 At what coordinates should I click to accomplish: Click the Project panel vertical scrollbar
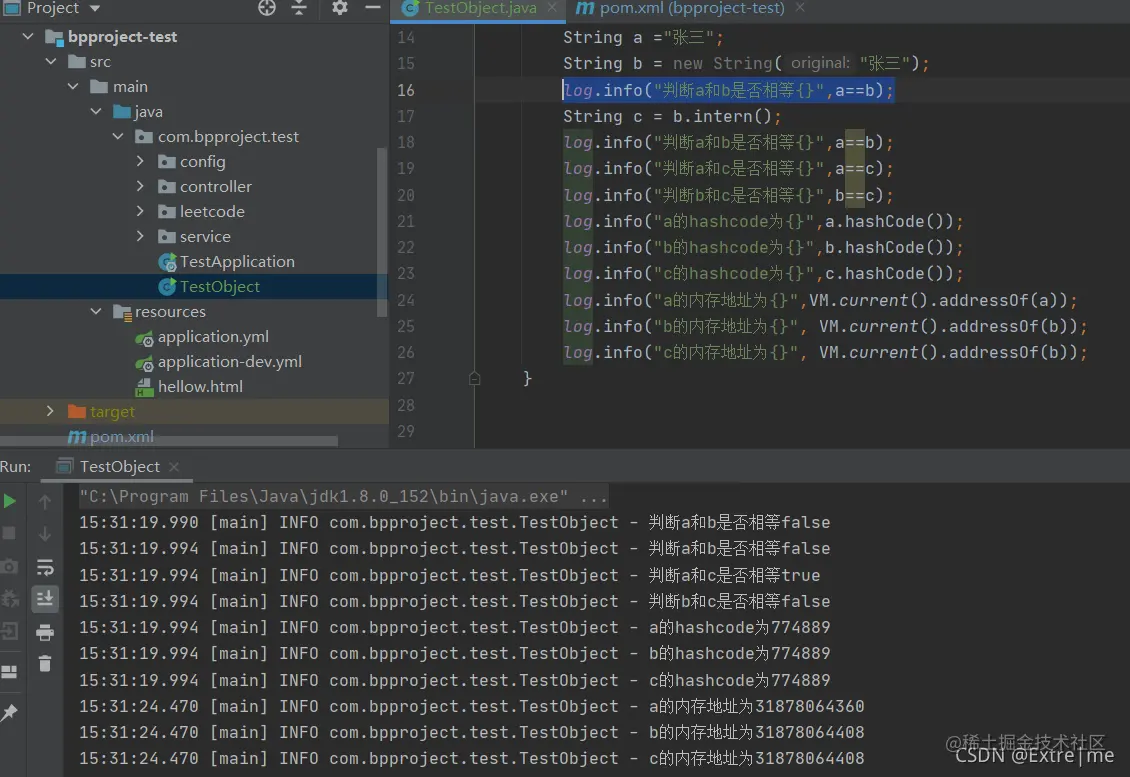pyautogui.click(x=382, y=231)
